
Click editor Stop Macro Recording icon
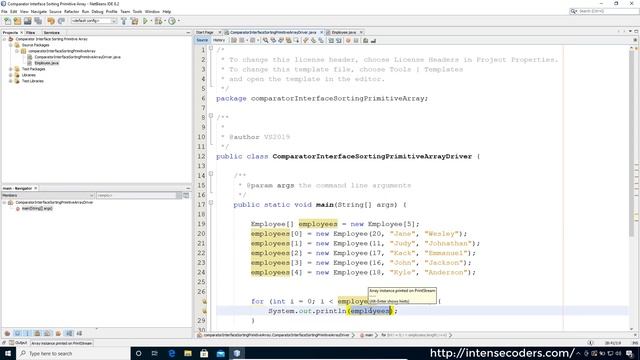(x=356, y=40)
